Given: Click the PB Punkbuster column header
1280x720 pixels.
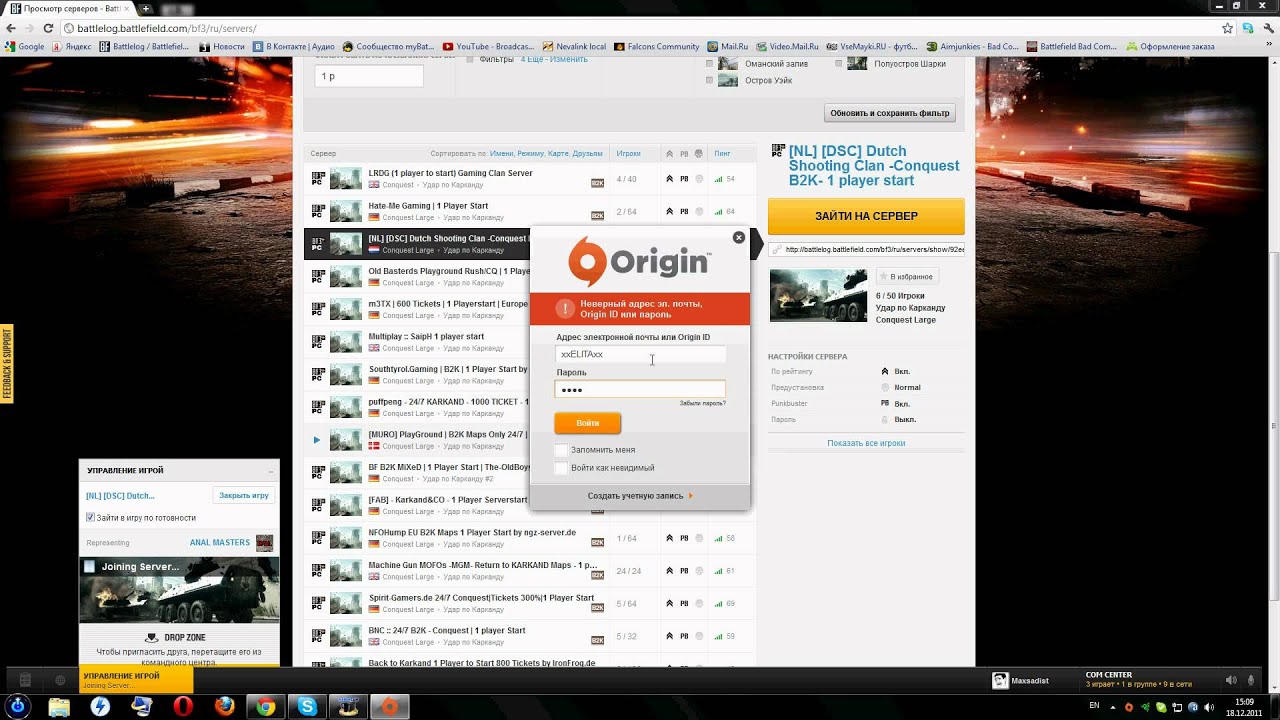Looking at the screenshot, I should pyautogui.click(x=684, y=154).
